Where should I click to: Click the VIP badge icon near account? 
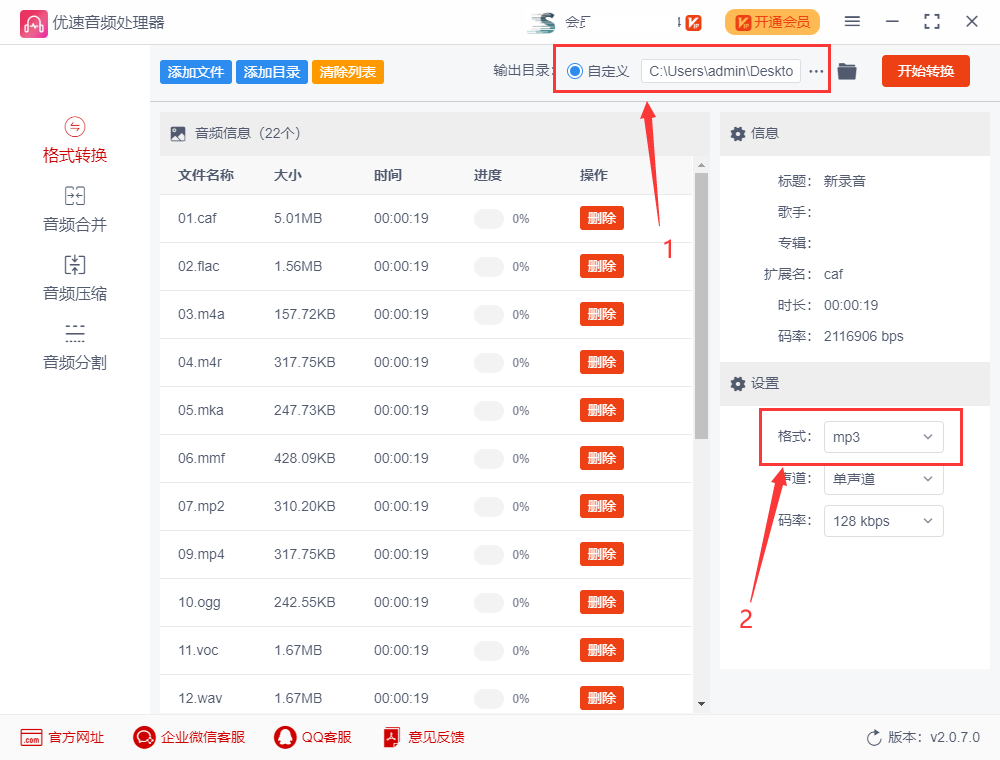693,23
